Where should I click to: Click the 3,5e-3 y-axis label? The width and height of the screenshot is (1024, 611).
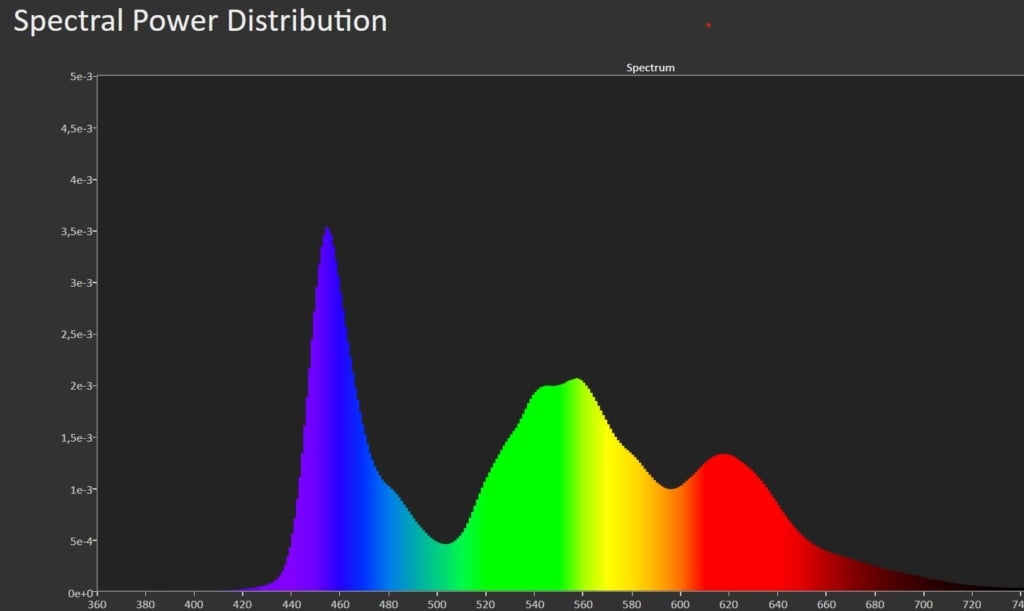[x=77, y=231]
